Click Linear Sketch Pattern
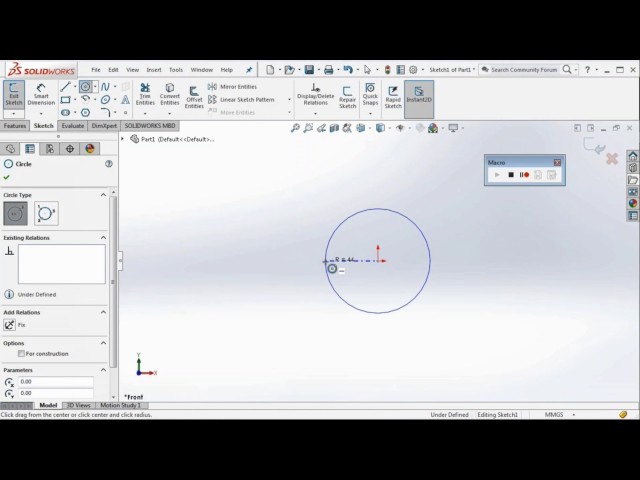 pyautogui.click(x=241, y=100)
